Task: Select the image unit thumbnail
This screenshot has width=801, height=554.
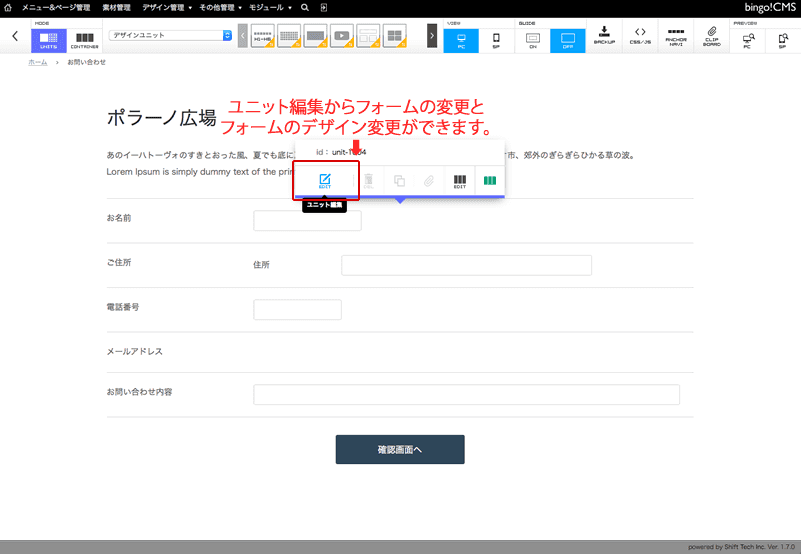Action: pyautogui.click(x=315, y=36)
